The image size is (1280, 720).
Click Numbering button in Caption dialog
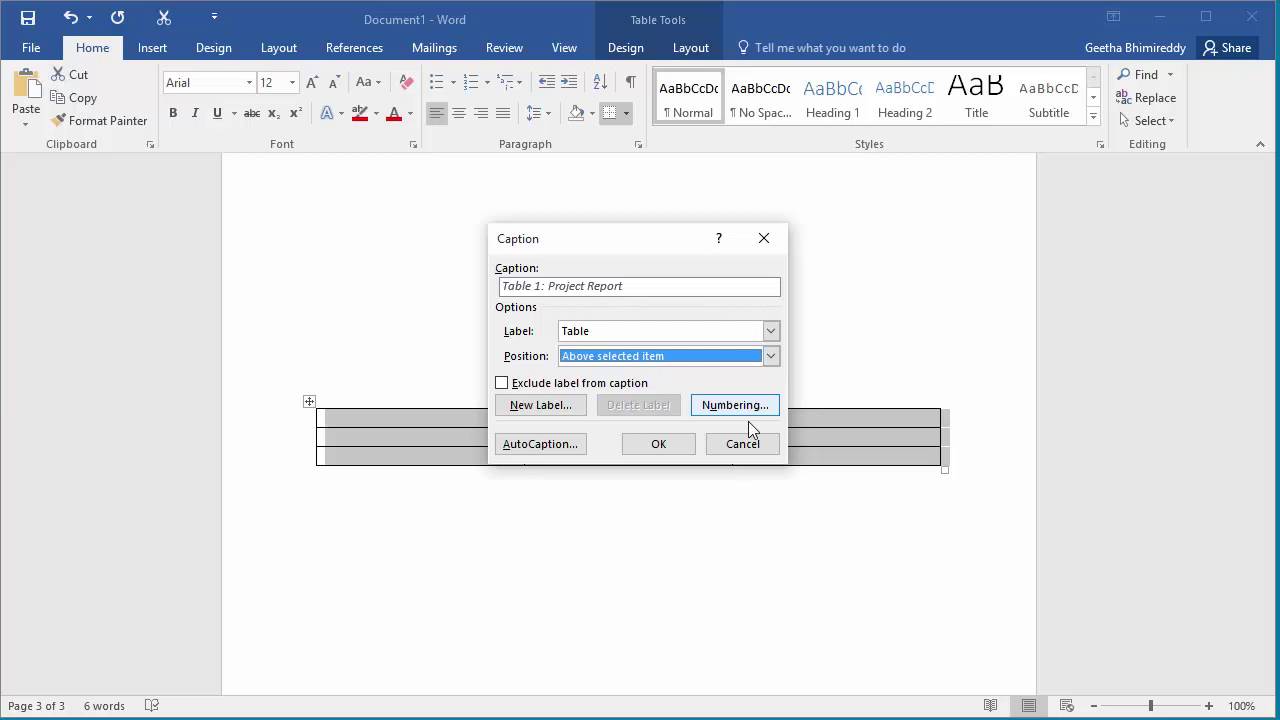tap(735, 405)
